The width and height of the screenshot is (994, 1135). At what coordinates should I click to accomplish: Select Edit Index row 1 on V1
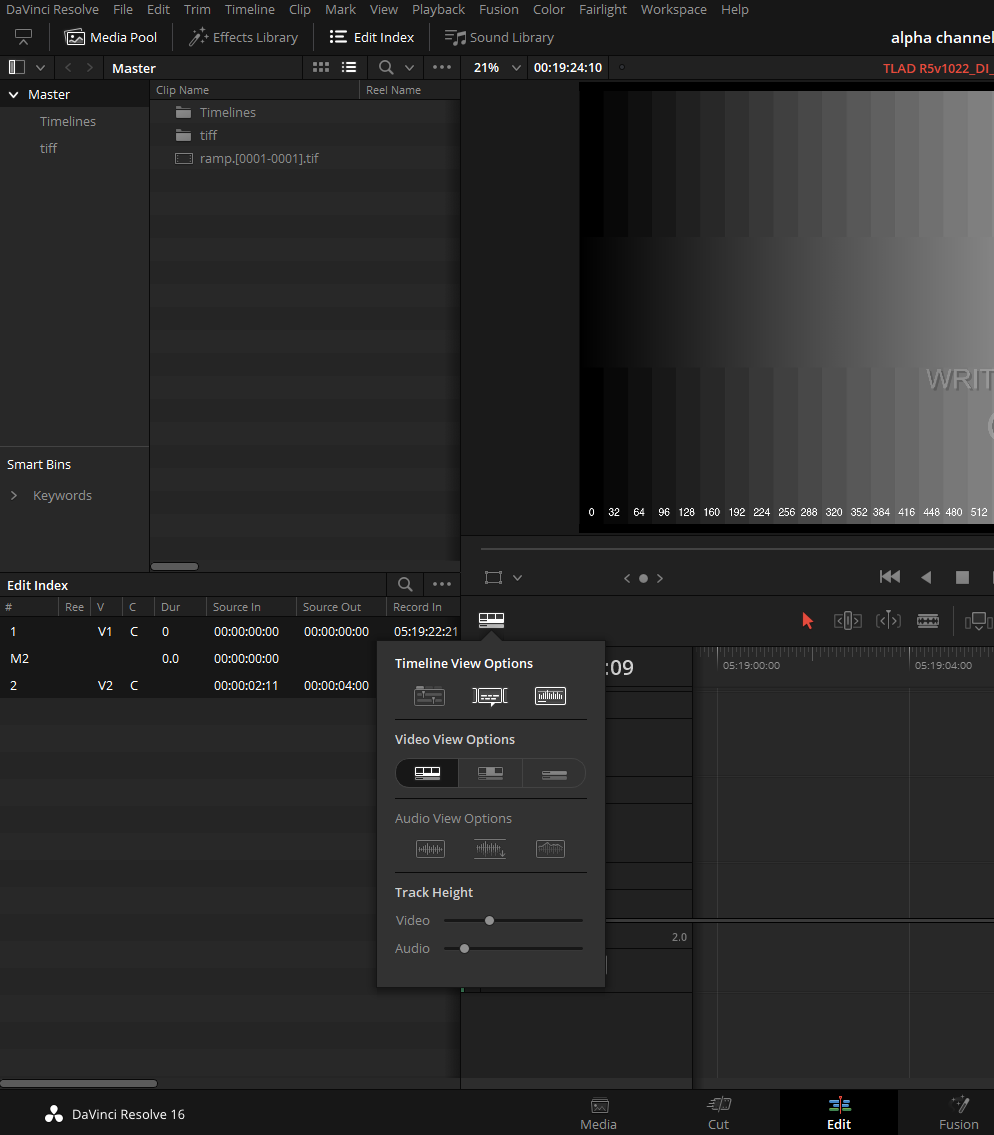(x=229, y=631)
